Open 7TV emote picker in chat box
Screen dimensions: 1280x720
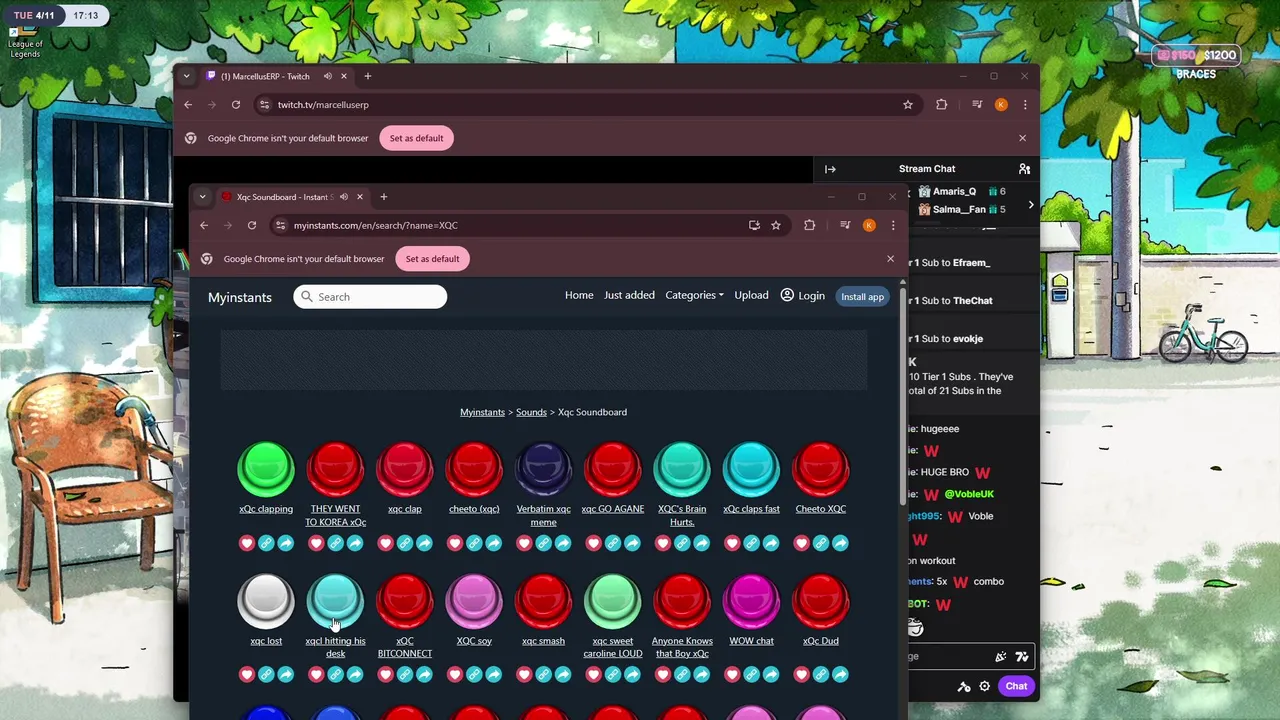pyautogui.click(x=1022, y=657)
